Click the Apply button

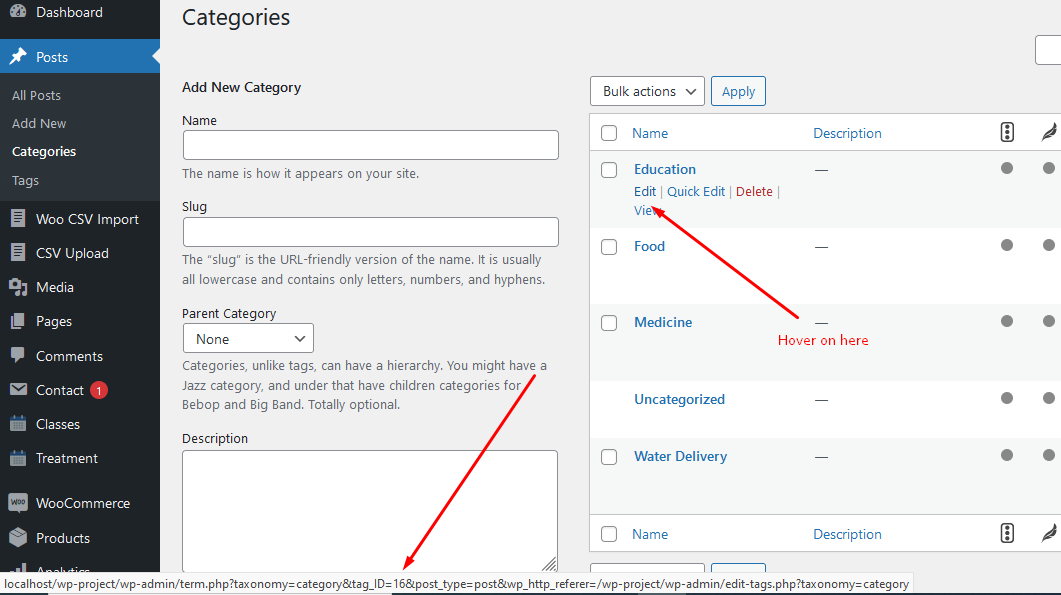pos(738,91)
